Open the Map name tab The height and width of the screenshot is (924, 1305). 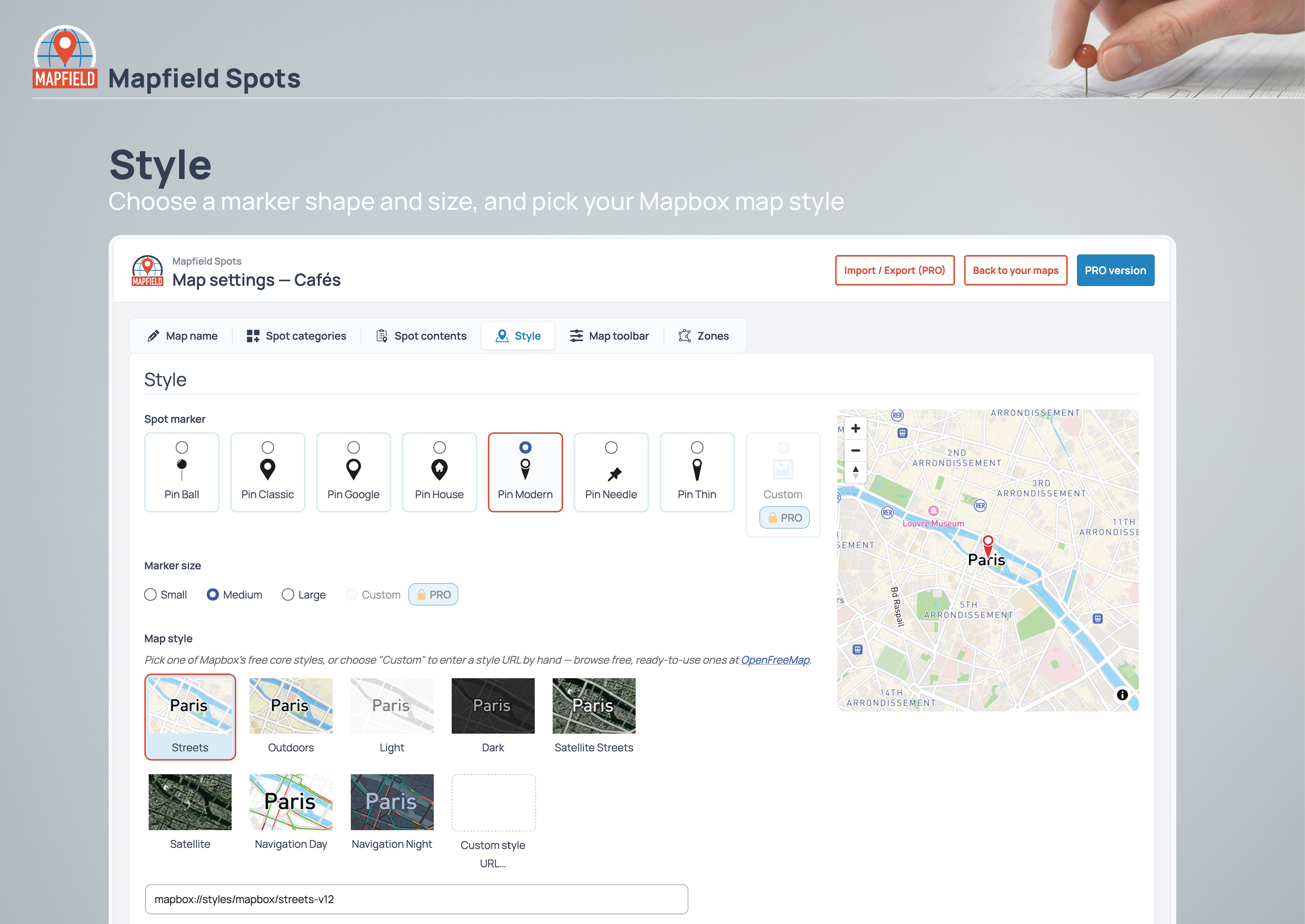tap(182, 336)
